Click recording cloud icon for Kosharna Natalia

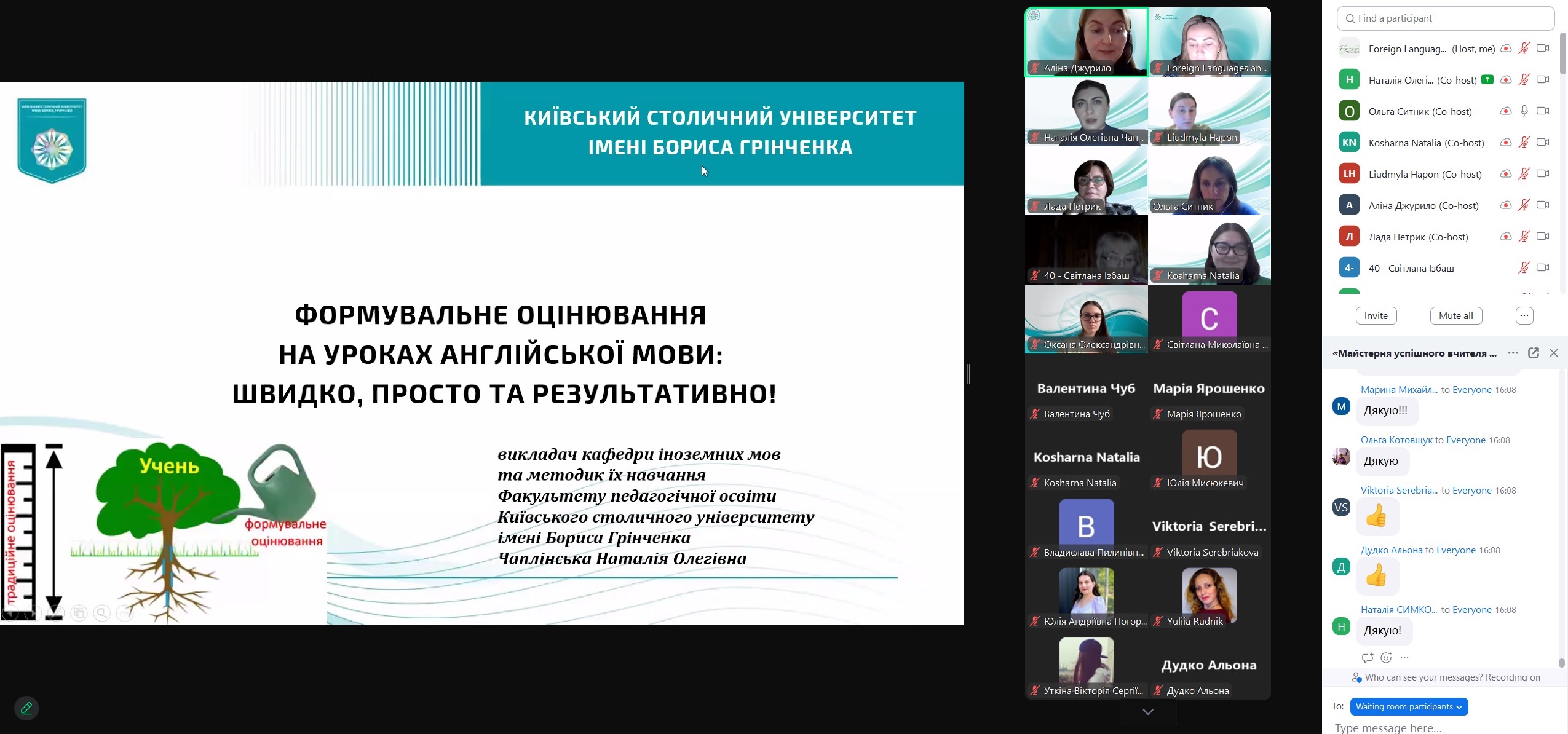(x=1505, y=143)
